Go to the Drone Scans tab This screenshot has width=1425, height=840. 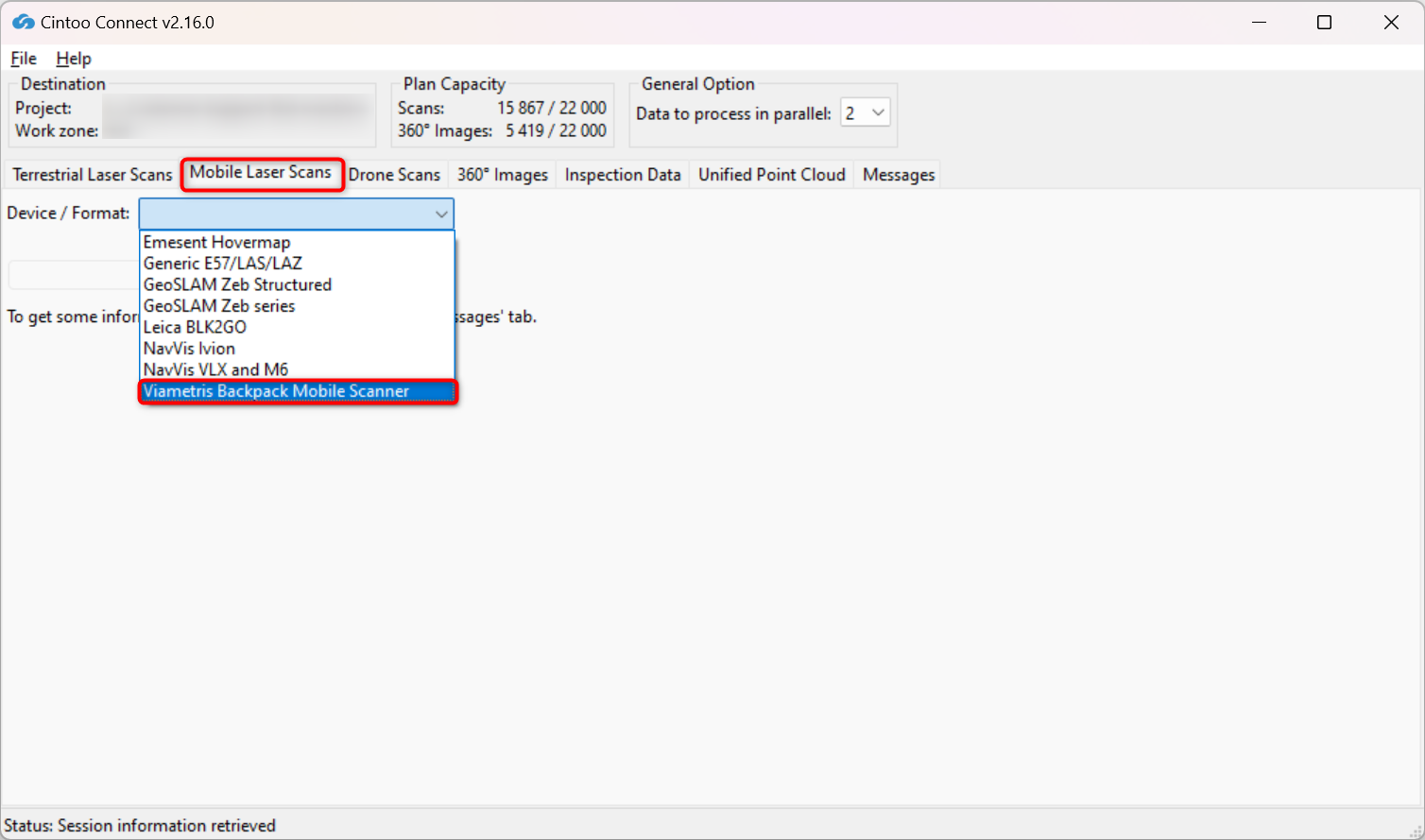(x=394, y=175)
